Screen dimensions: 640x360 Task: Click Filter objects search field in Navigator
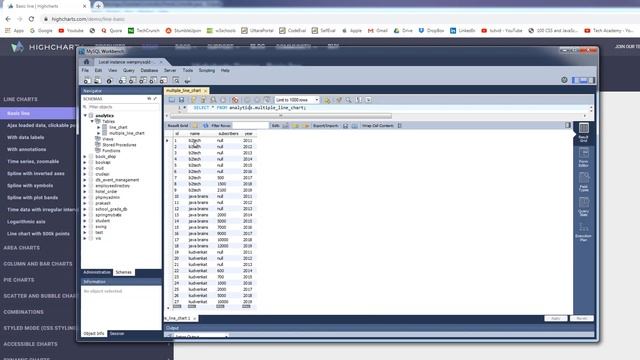(121, 107)
